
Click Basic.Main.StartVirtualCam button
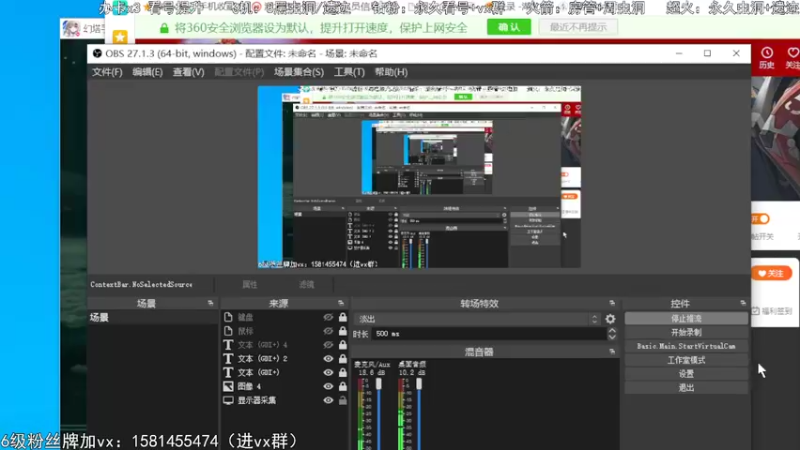click(x=686, y=346)
